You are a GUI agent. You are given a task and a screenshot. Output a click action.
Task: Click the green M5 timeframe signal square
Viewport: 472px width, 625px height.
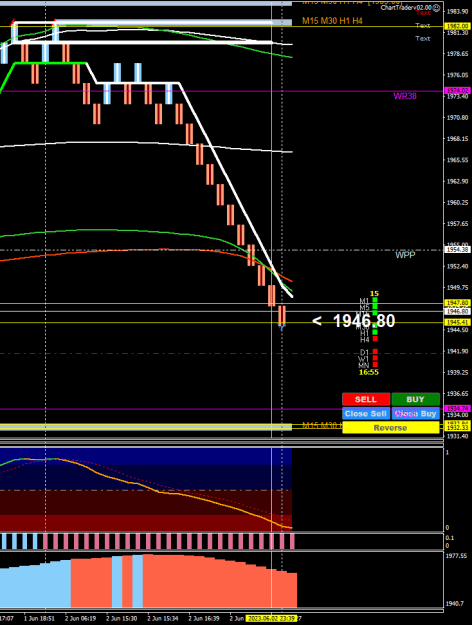(375, 307)
